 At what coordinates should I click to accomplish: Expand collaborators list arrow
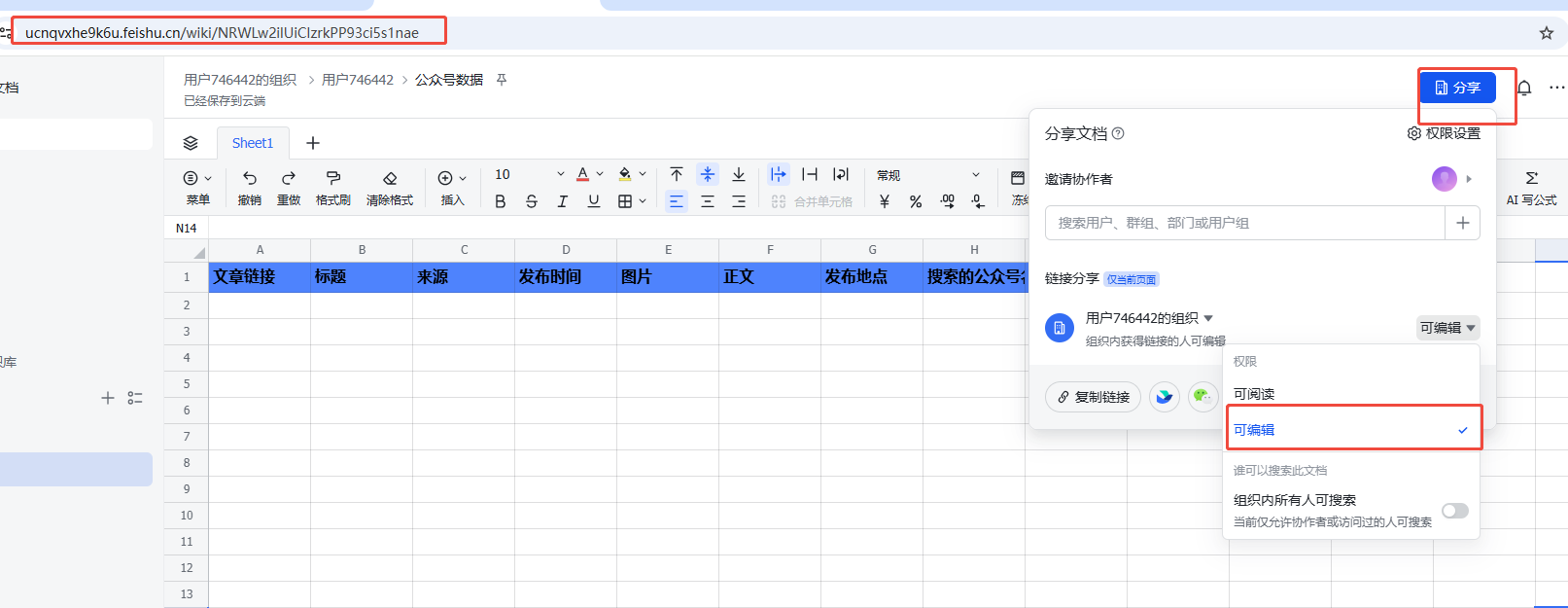pyautogui.click(x=1469, y=179)
